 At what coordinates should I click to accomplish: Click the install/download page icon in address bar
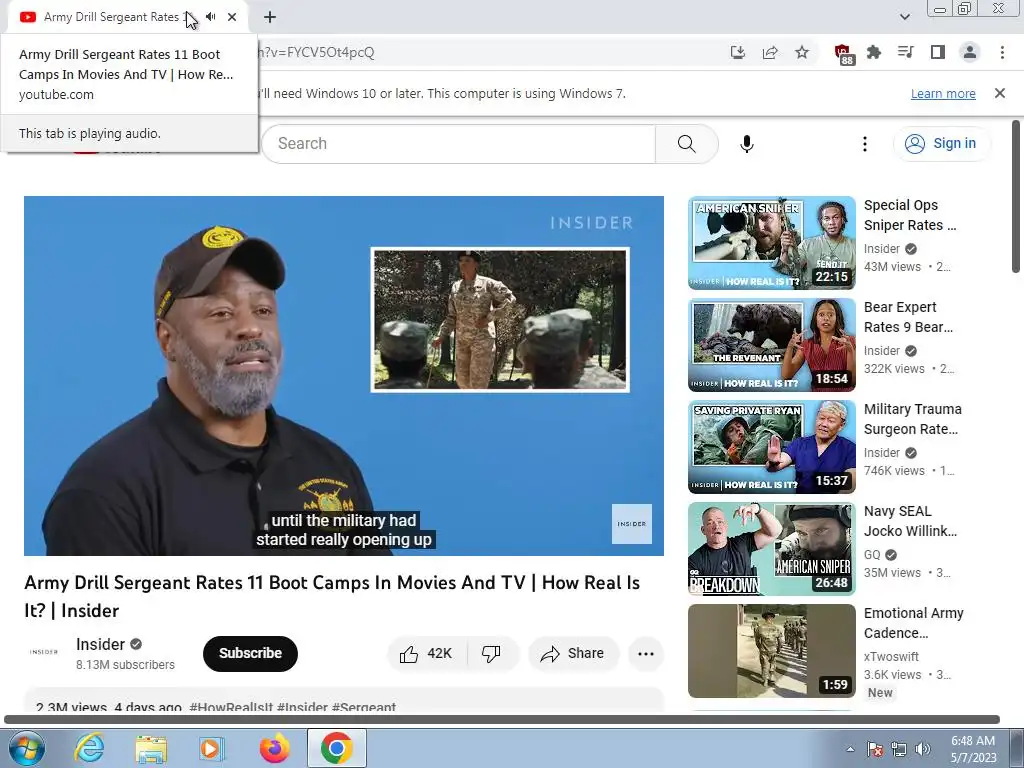[738, 52]
